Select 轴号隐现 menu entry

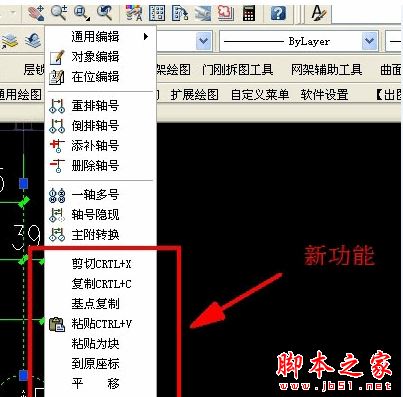101,215
